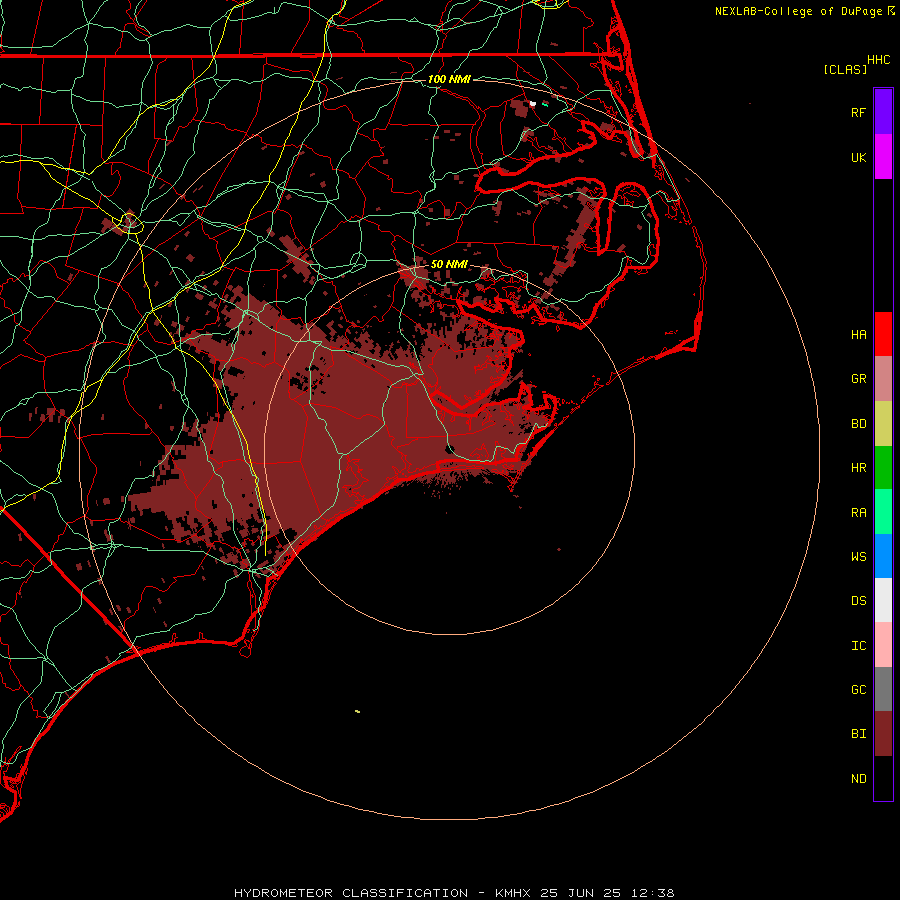The image size is (900, 900).
Task: Click the GR legend label
Action: (858, 379)
